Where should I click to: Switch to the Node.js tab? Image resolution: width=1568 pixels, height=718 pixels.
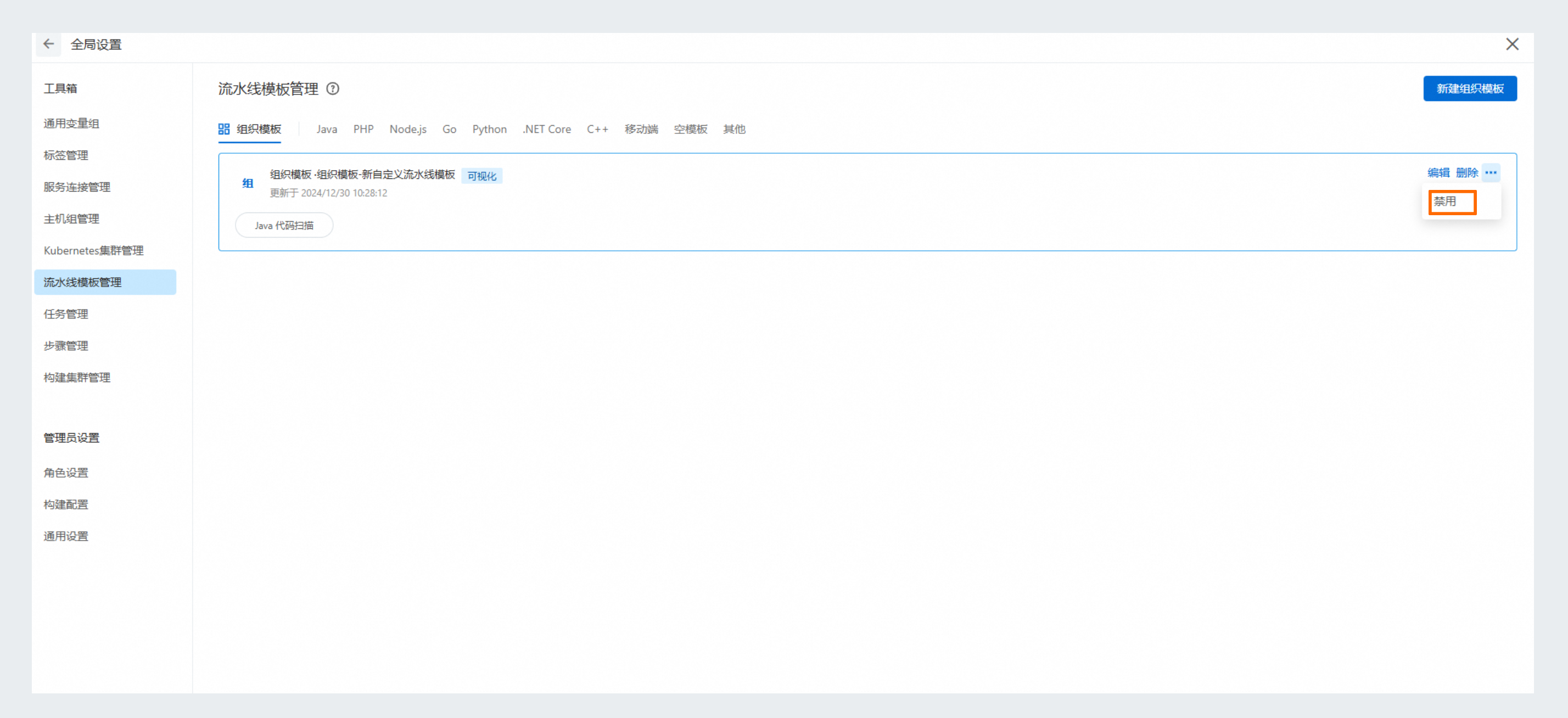tap(408, 129)
